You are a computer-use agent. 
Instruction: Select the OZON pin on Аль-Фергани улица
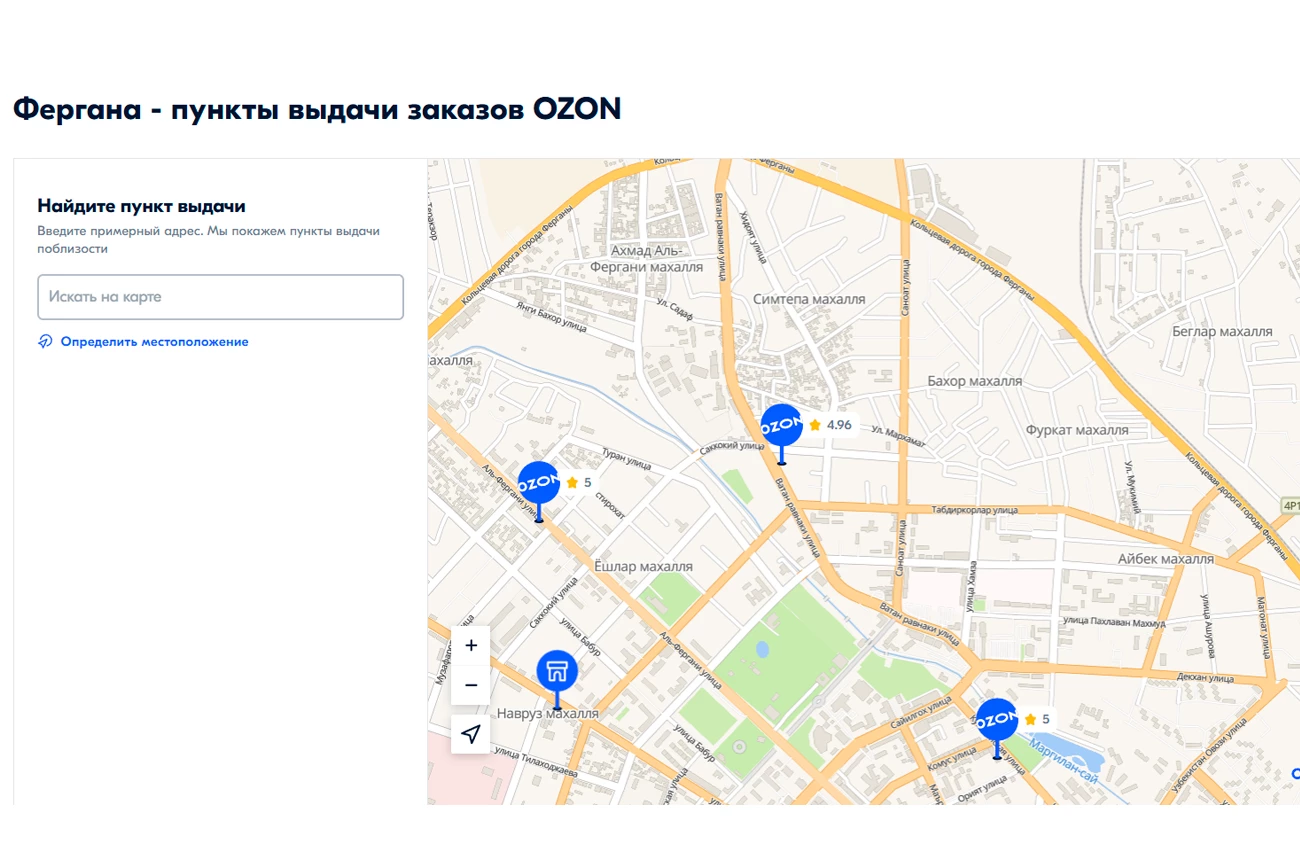click(538, 483)
